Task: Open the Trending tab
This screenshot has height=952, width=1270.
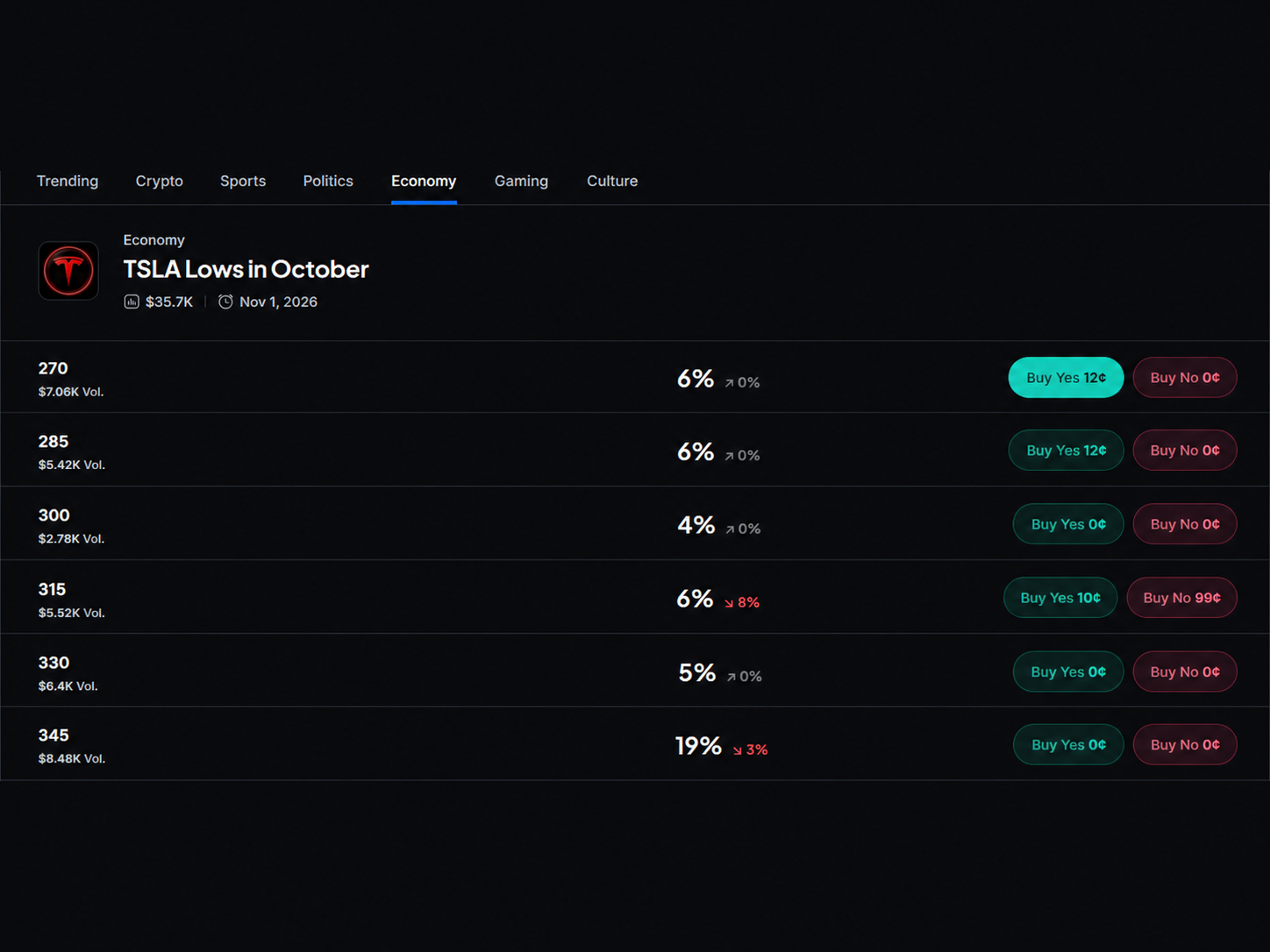Action: (x=68, y=181)
